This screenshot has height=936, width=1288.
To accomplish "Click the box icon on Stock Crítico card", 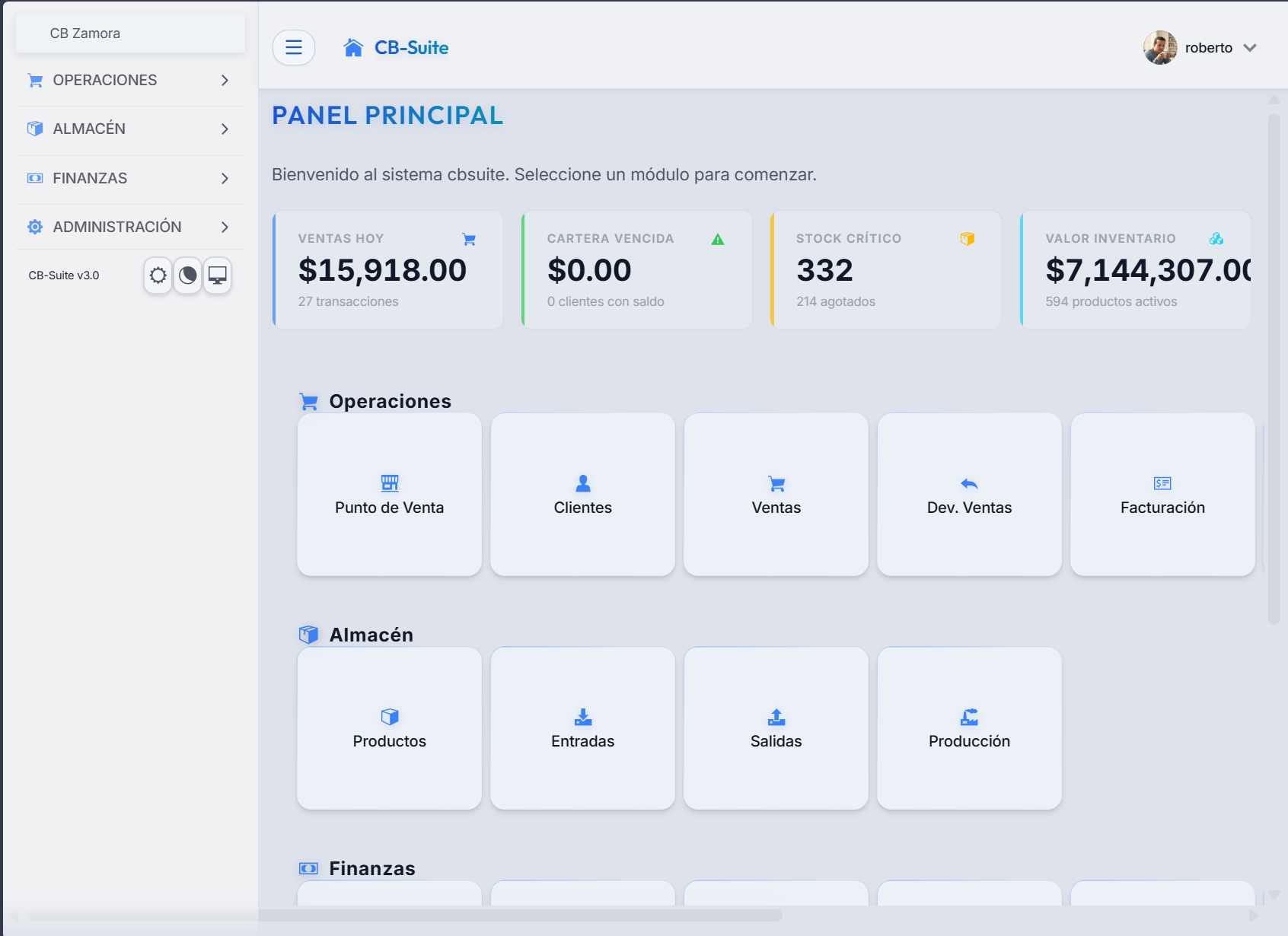I will click(968, 239).
